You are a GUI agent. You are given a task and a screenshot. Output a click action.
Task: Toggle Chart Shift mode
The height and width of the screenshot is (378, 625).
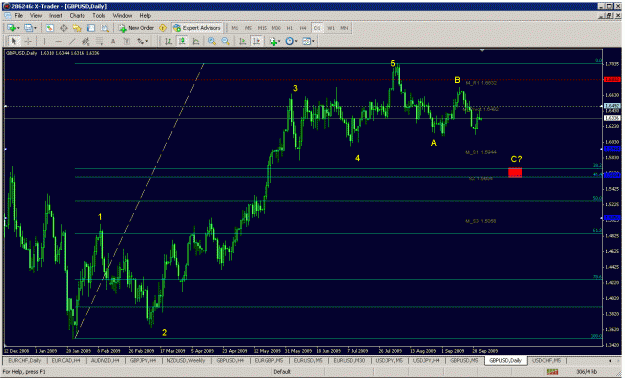click(256, 41)
